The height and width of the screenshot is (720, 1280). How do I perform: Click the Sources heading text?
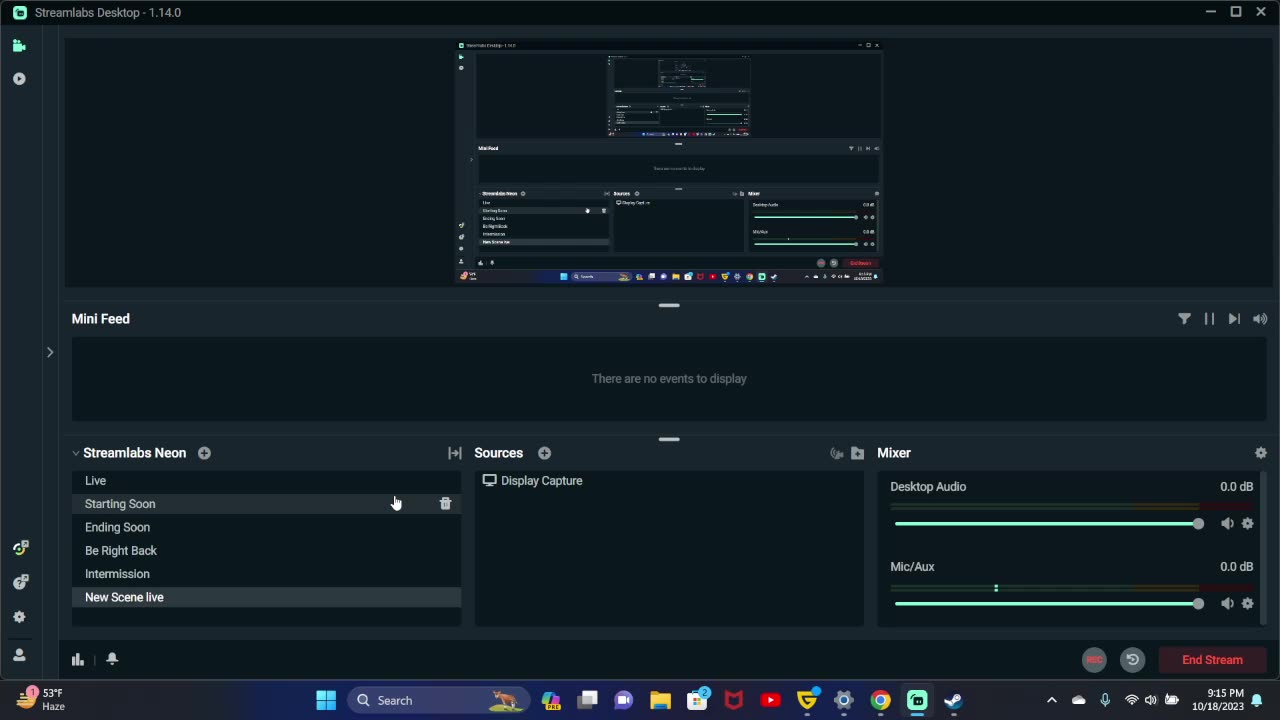499,453
